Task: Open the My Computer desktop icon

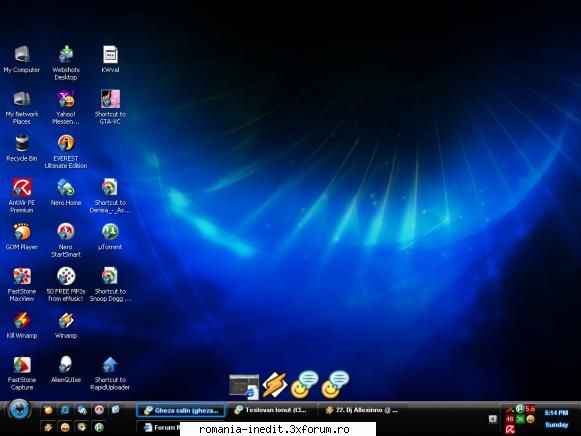Action: pos(21,59)
